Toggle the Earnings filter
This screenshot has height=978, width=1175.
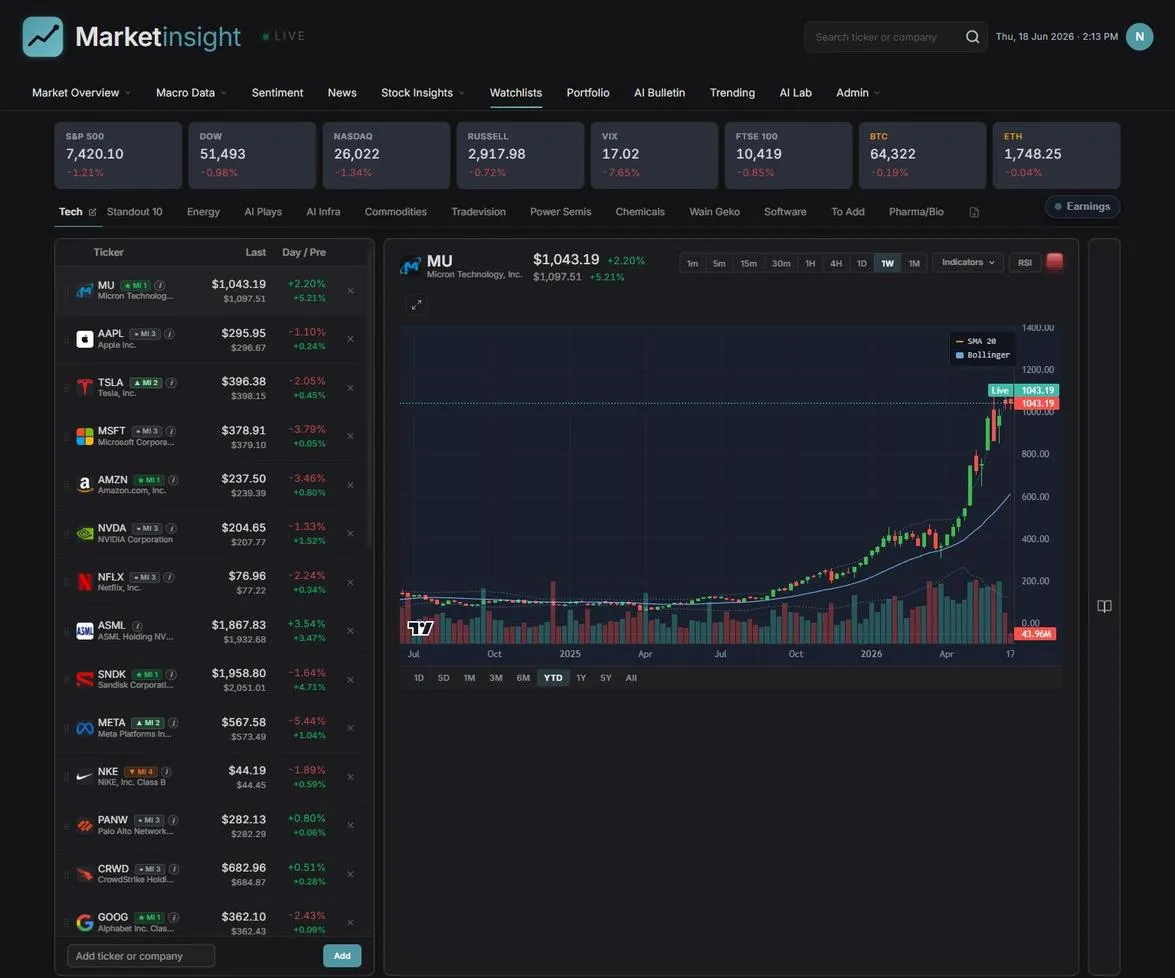(1082, 207)
